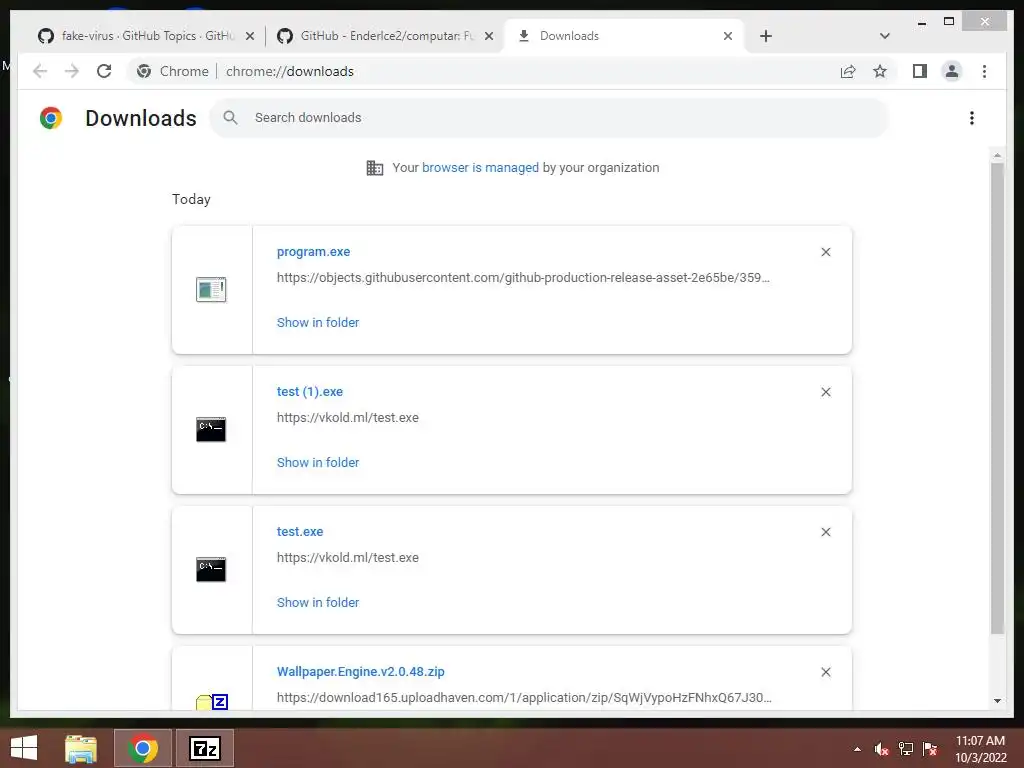The height and width of the screenshot is (768, 1024).
Task: Close the fake-virus GitHub Topics tab
Action: click(x=249, y=36)
